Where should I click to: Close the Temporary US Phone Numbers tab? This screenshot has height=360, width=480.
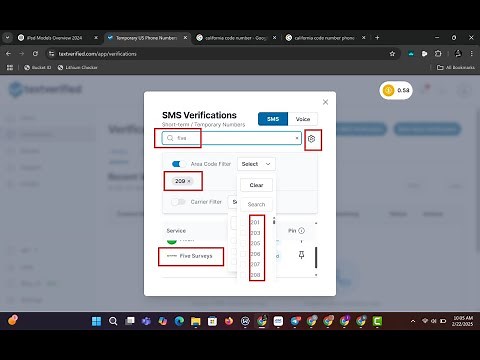point(185,38)
